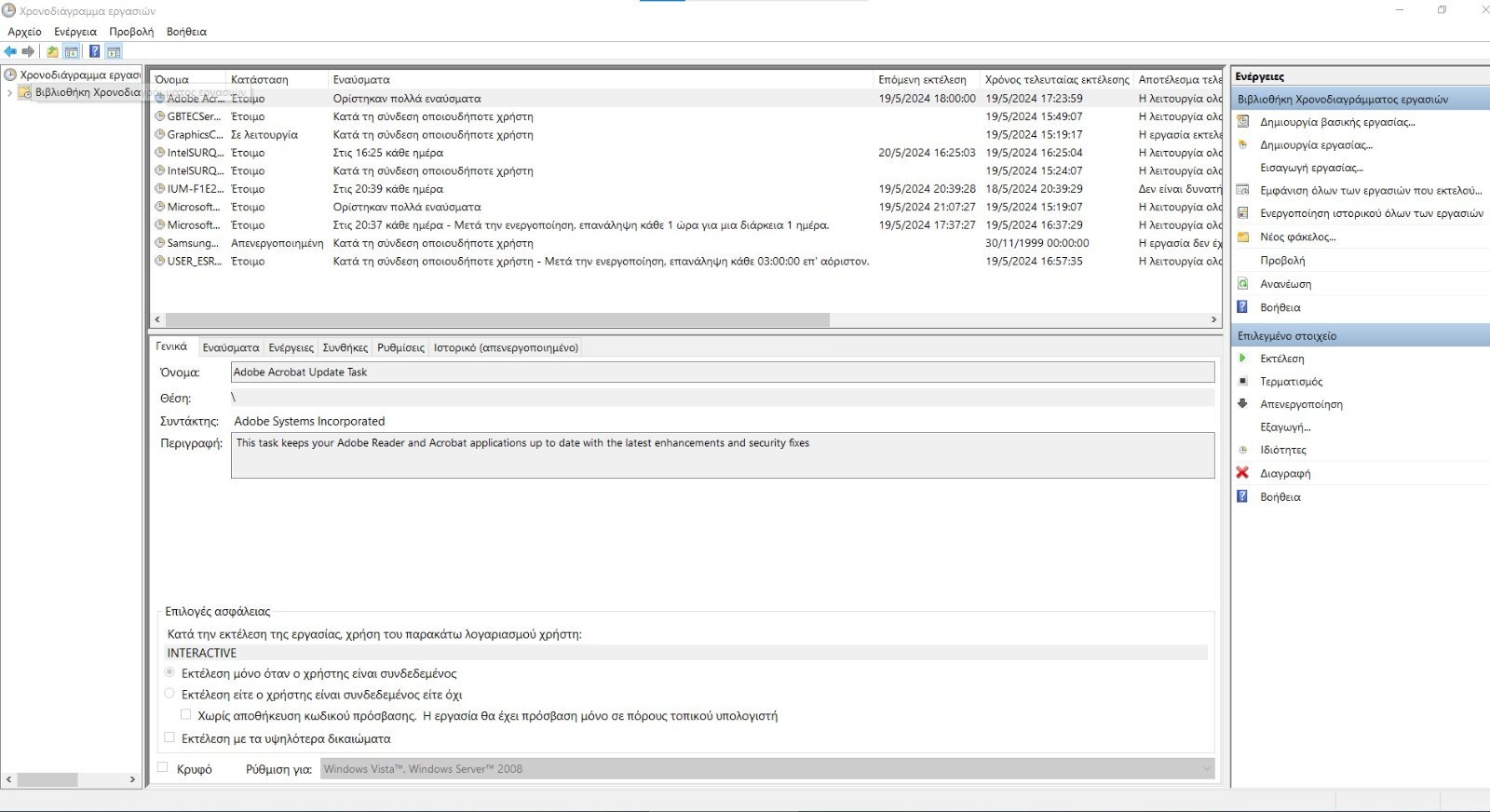This screenshot has width=1490, height=812.
Task: Click the 'Στις 20:39 κάθε ημέρα' trigger cell
Action: point(388,188)
